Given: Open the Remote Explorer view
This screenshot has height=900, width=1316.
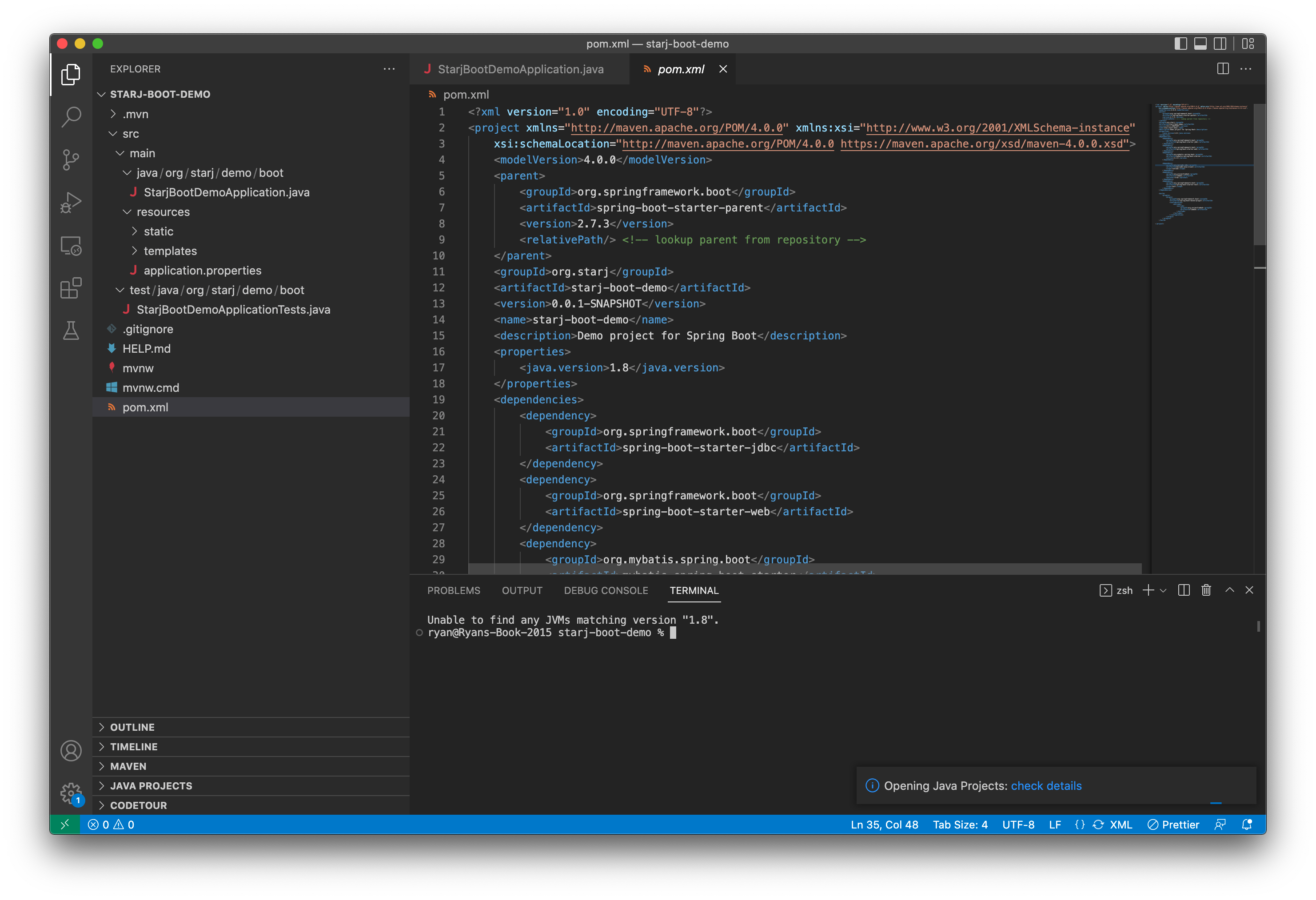Looking at the screenshot, I should coord(71,246).
